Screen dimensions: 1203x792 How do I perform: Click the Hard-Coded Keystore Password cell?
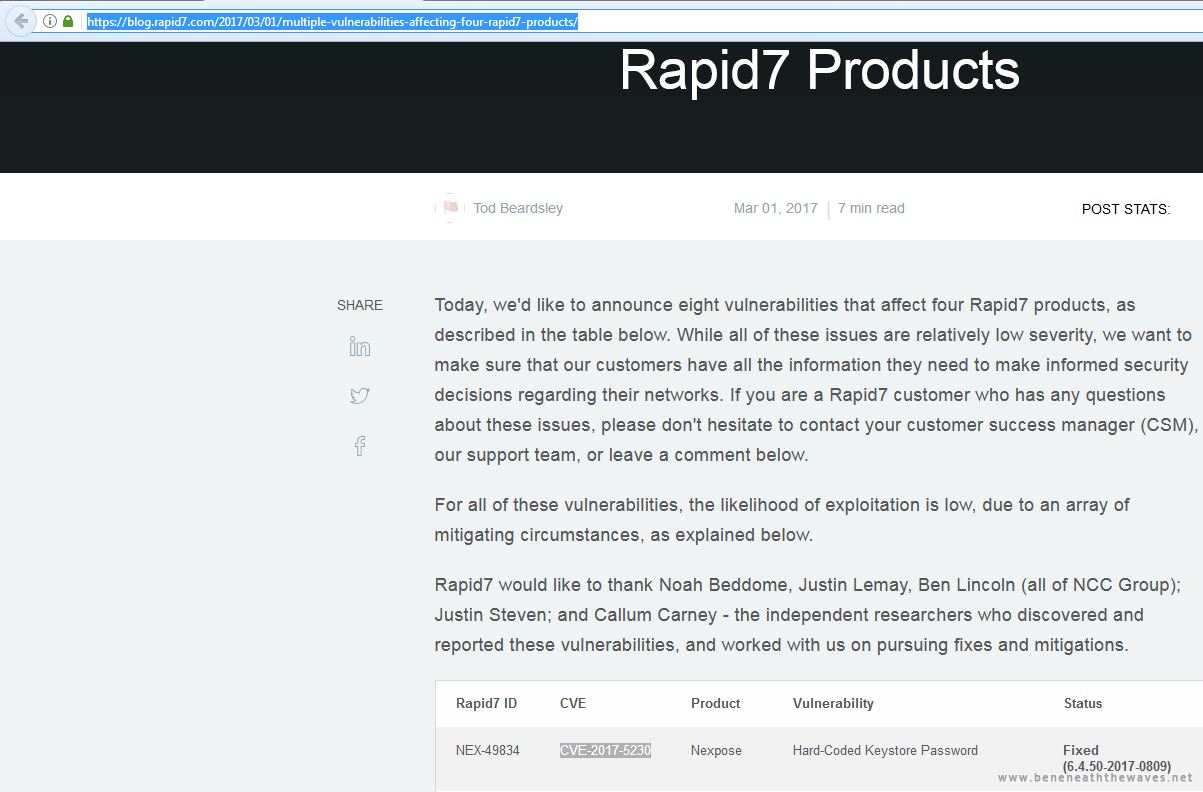pyautogui.click(x=885, y=750)
